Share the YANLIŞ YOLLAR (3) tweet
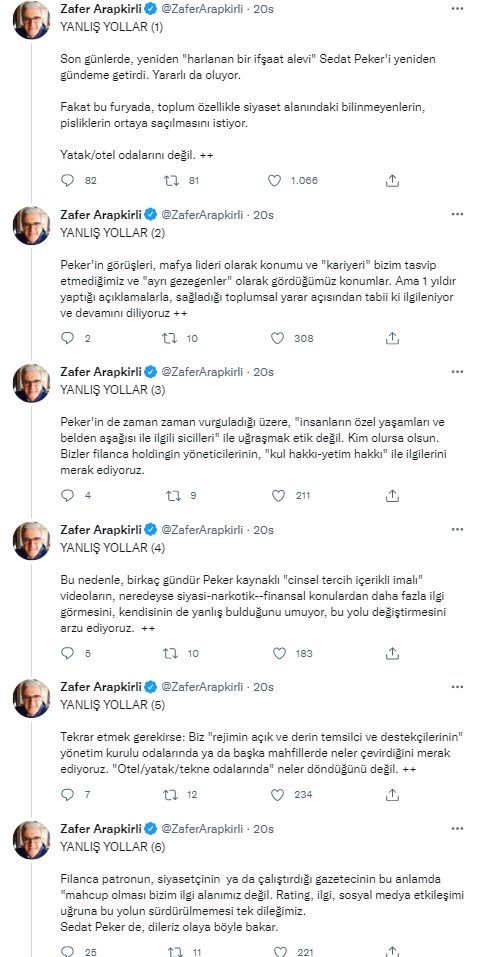 click(x=393, y=496)
